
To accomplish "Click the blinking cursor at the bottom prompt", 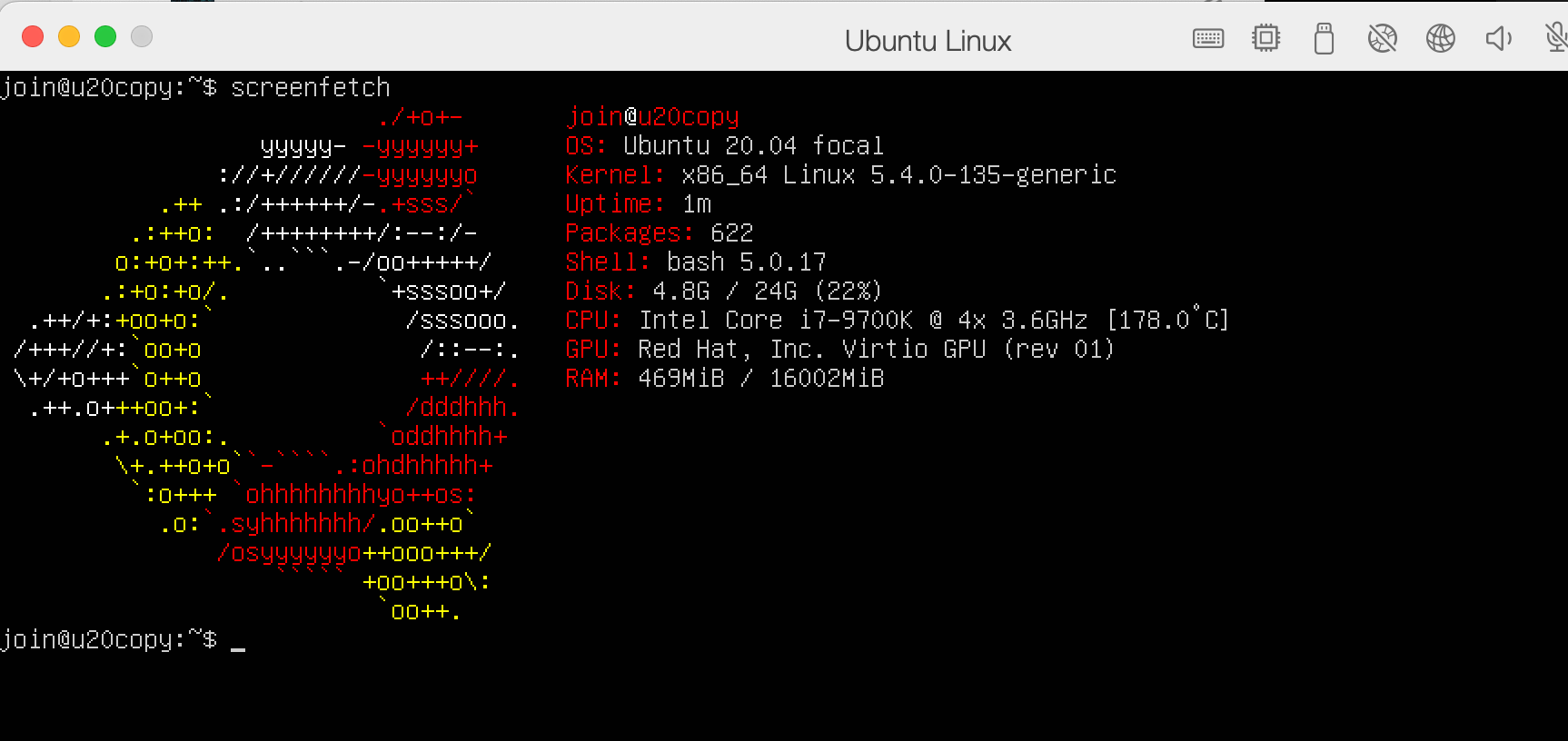I will tap(238, 643).
